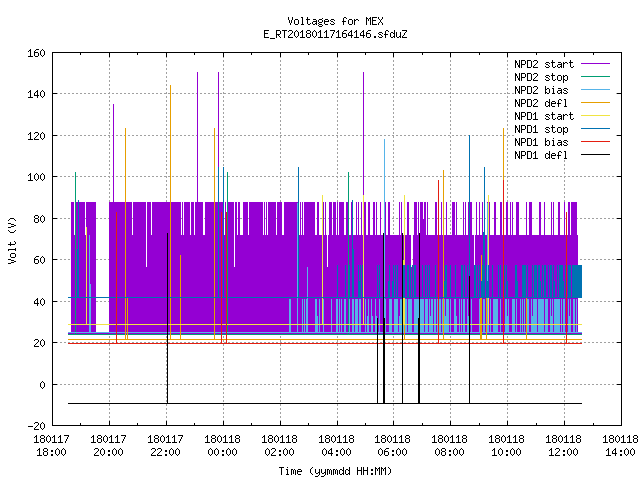Click the dark blue NPD1 stop legend line
This screenshot has height=480, width=640.
595,129
